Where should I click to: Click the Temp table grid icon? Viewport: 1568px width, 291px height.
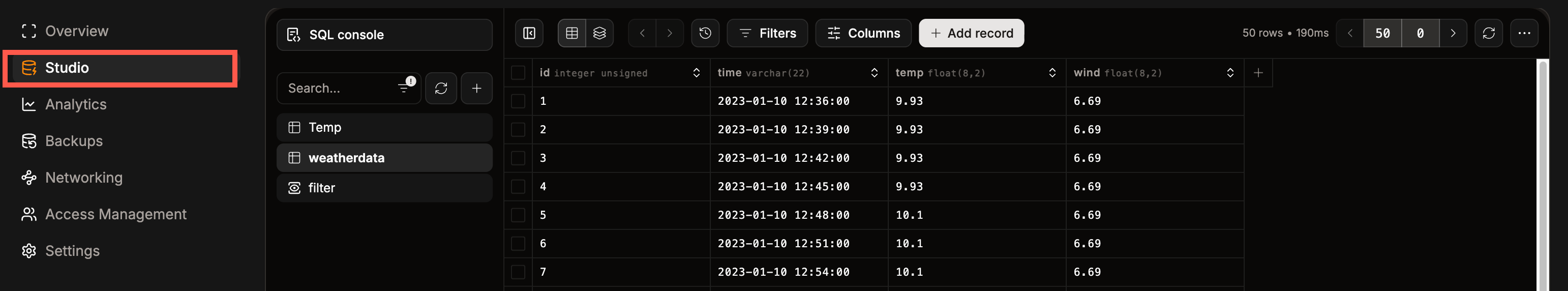[294, 127]
